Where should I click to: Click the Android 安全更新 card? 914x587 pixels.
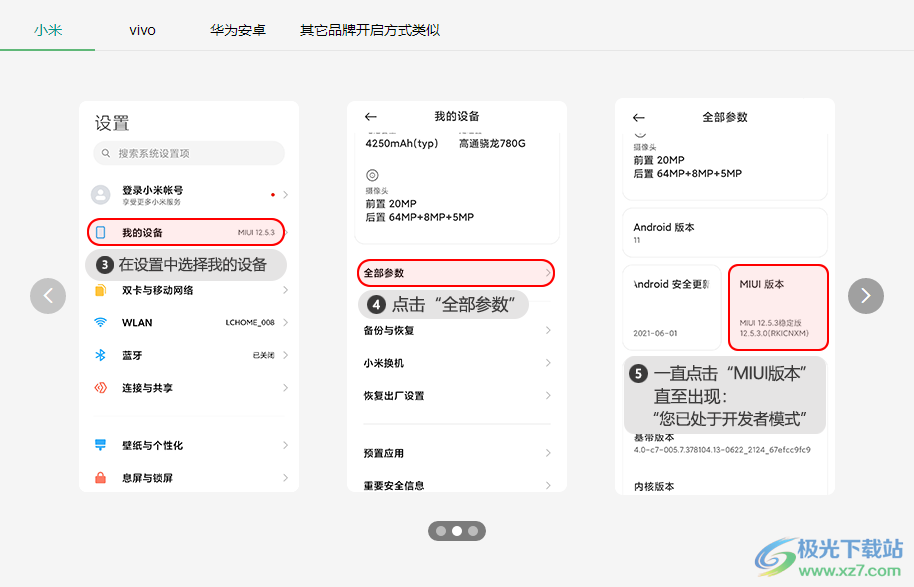pos(672,307)
